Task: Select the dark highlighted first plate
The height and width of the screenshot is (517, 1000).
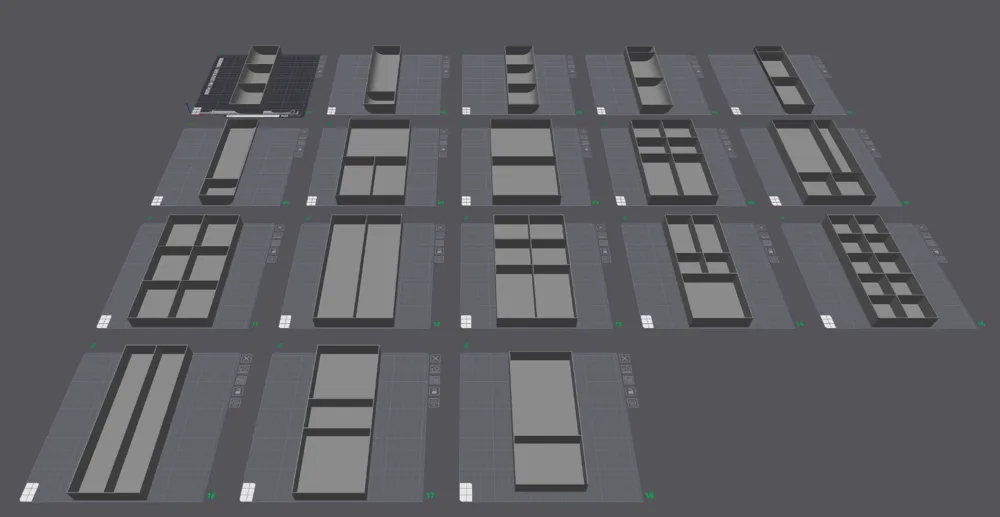Action: (253, 79)
